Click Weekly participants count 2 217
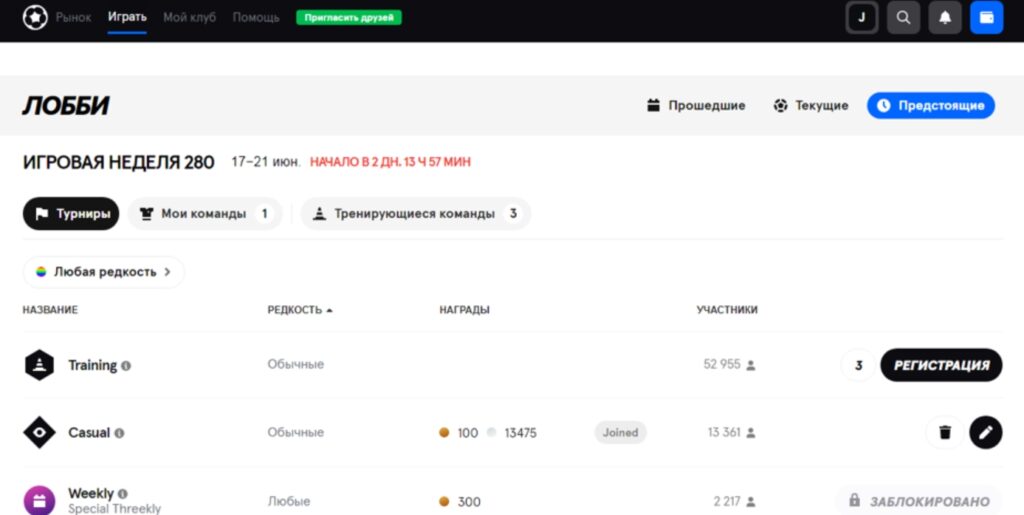 (734, 501)
